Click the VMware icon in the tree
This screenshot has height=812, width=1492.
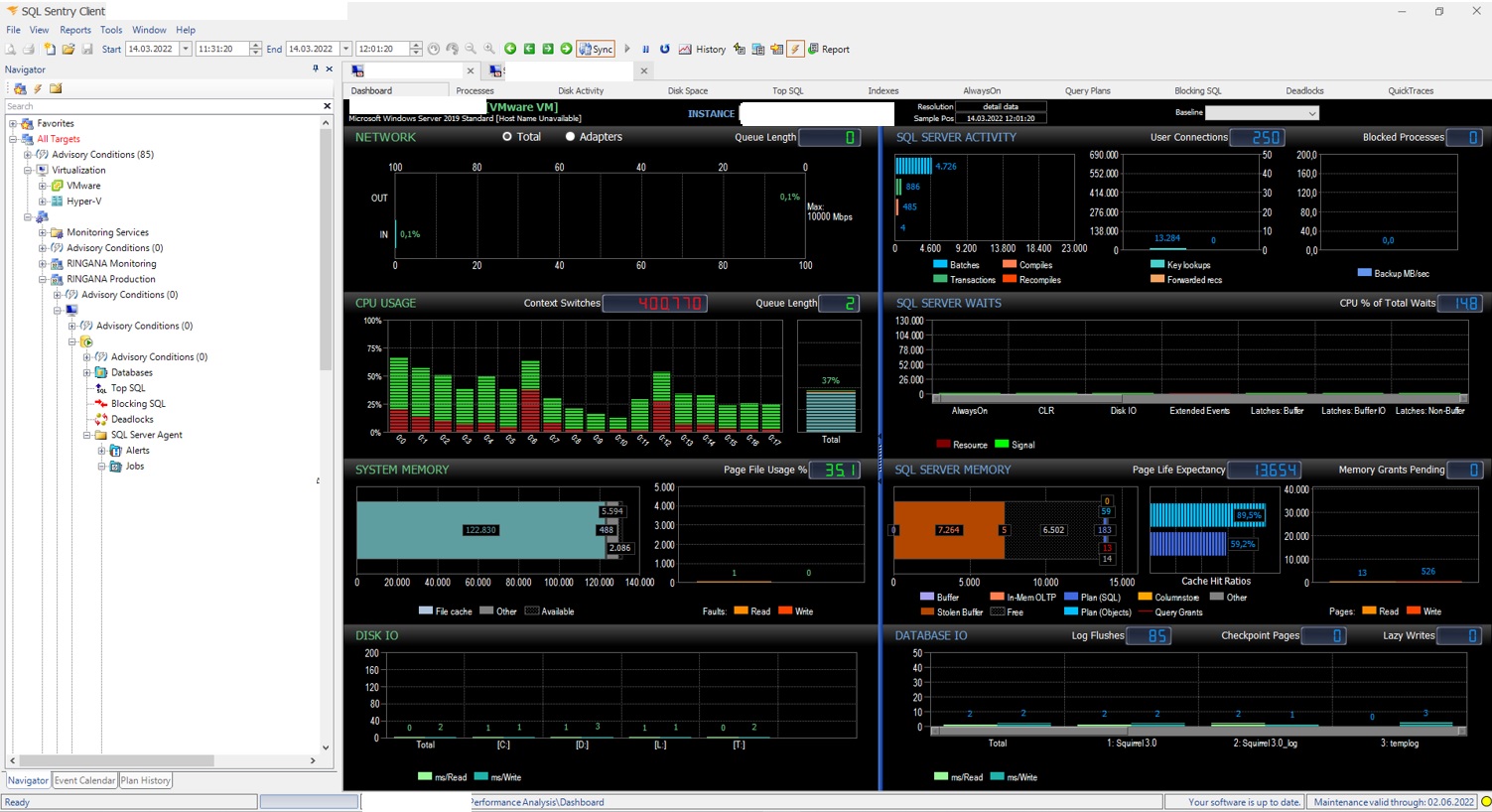tap(58, 186)
